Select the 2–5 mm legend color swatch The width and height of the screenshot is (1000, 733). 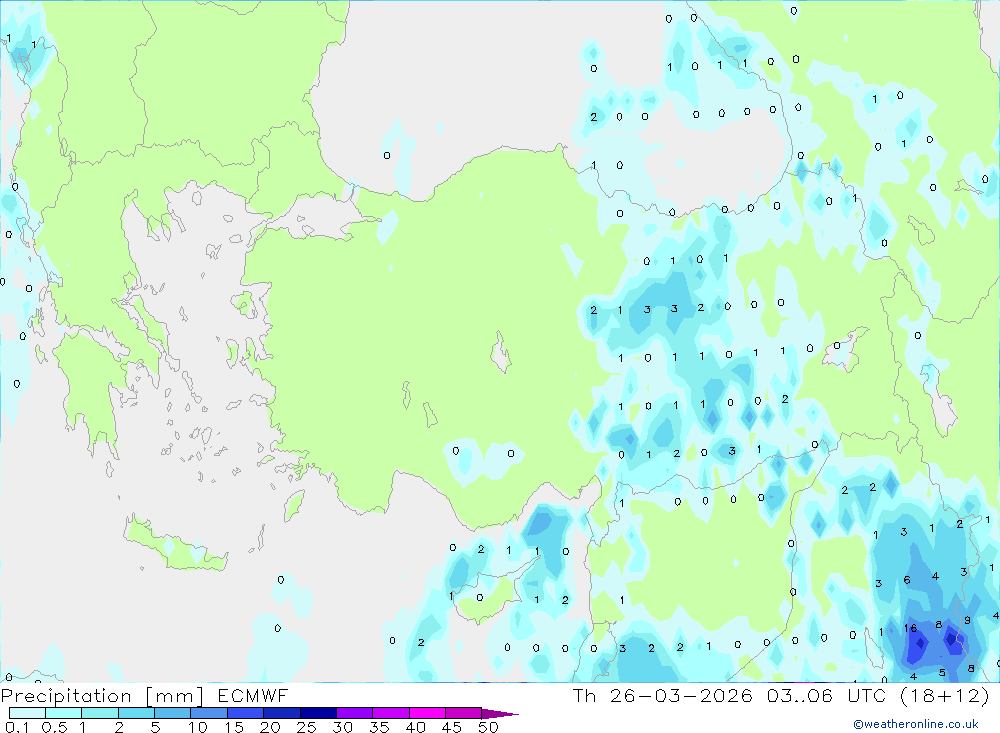(x=136, y=713)
